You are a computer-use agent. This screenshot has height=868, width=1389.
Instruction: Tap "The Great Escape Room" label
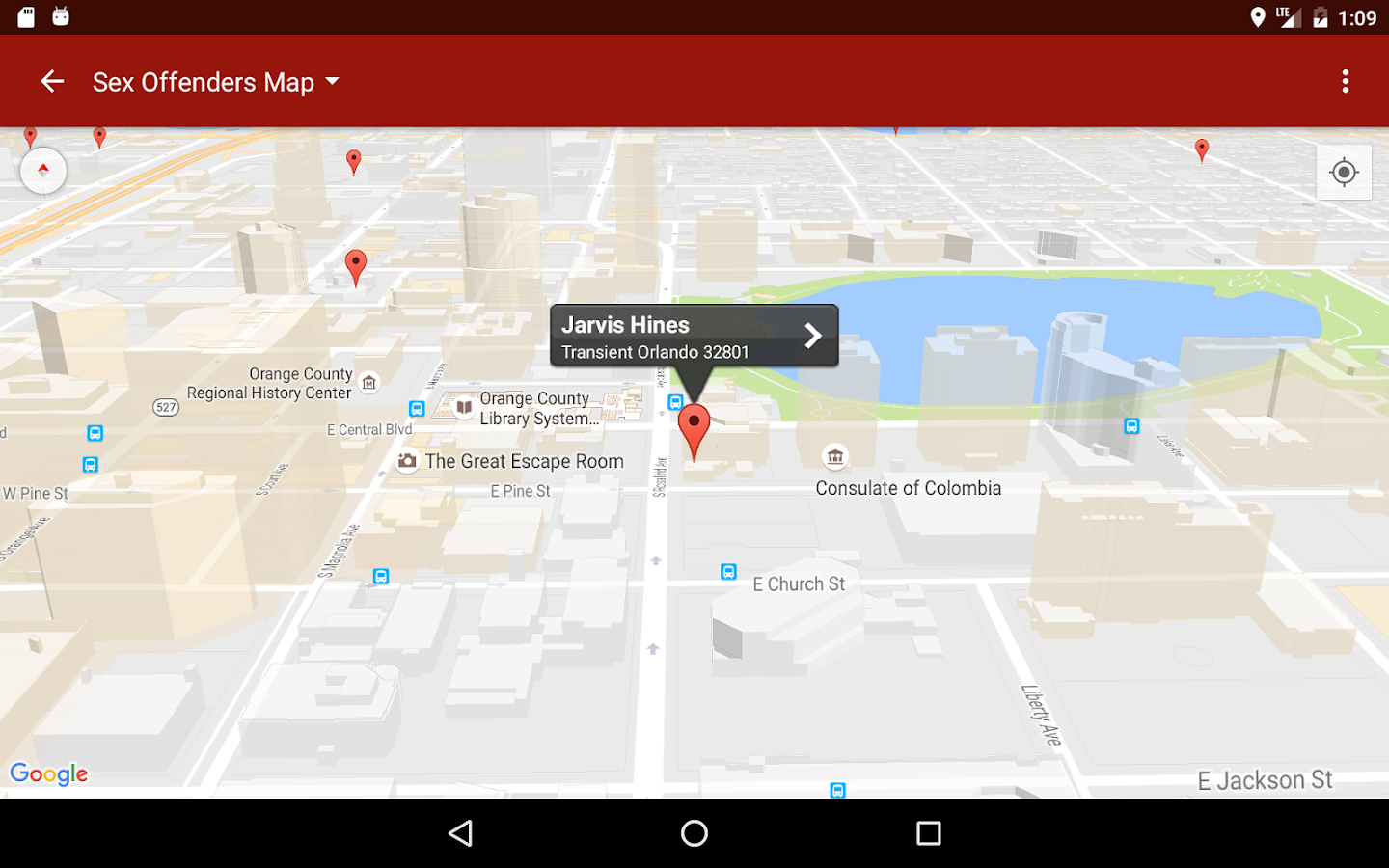(525, 462)
